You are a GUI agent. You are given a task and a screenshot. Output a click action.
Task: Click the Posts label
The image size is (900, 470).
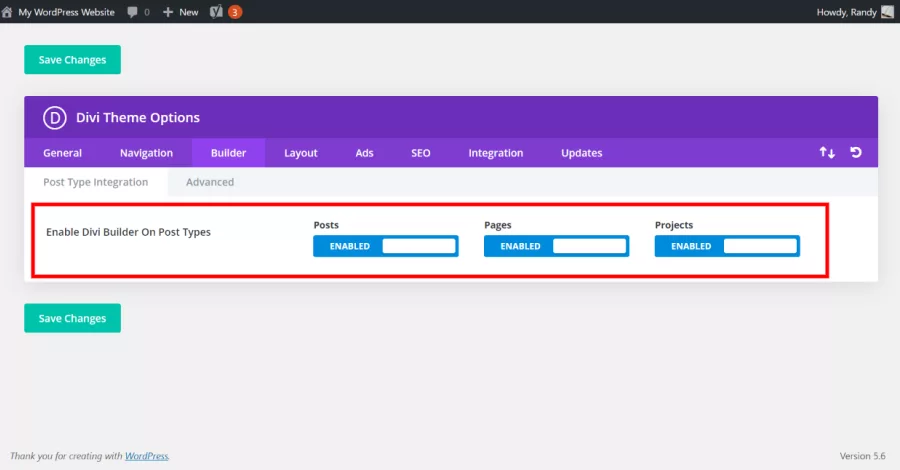[326, 225]
